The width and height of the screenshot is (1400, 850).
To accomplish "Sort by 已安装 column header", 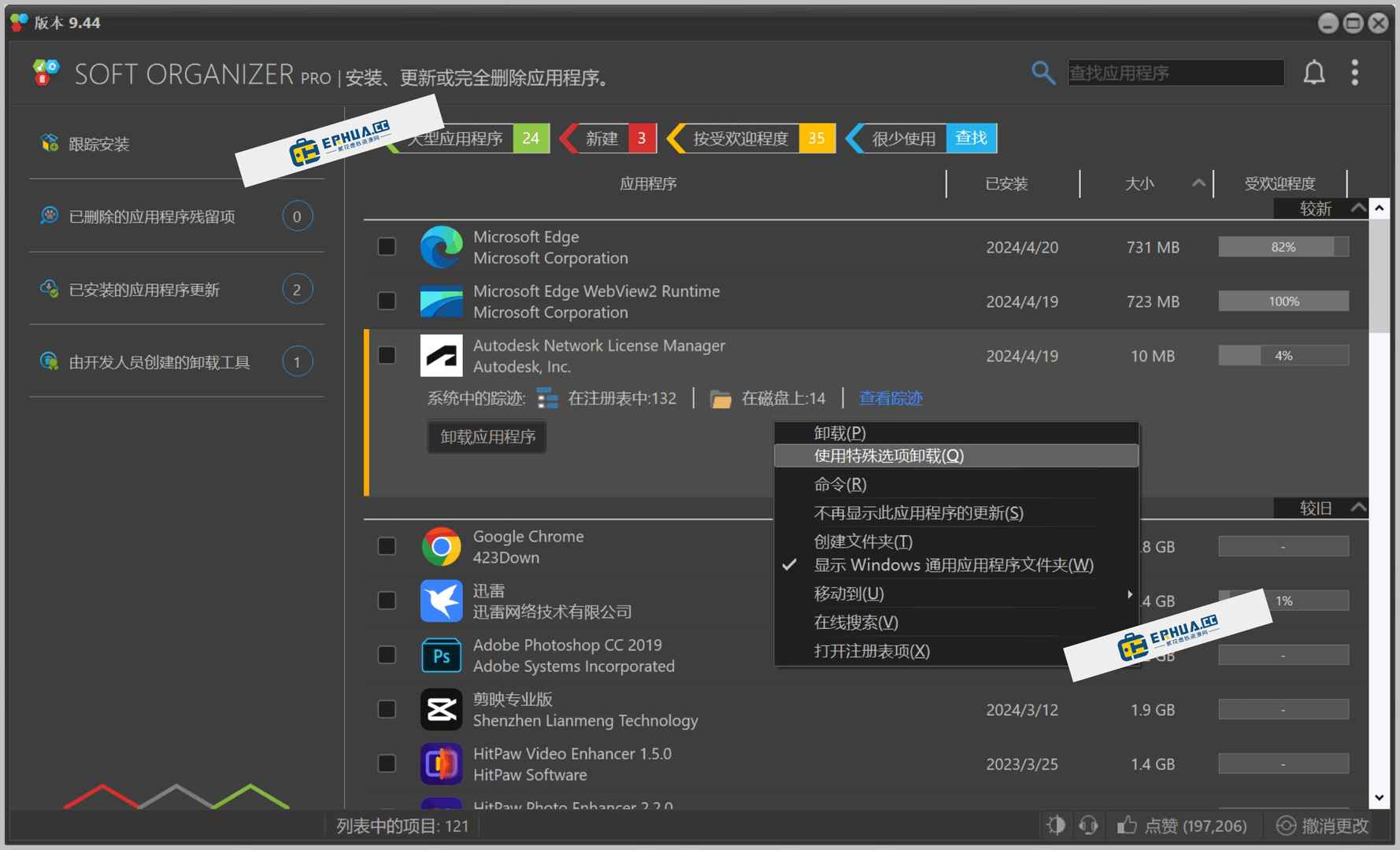I will click(x=1006, y=184).
